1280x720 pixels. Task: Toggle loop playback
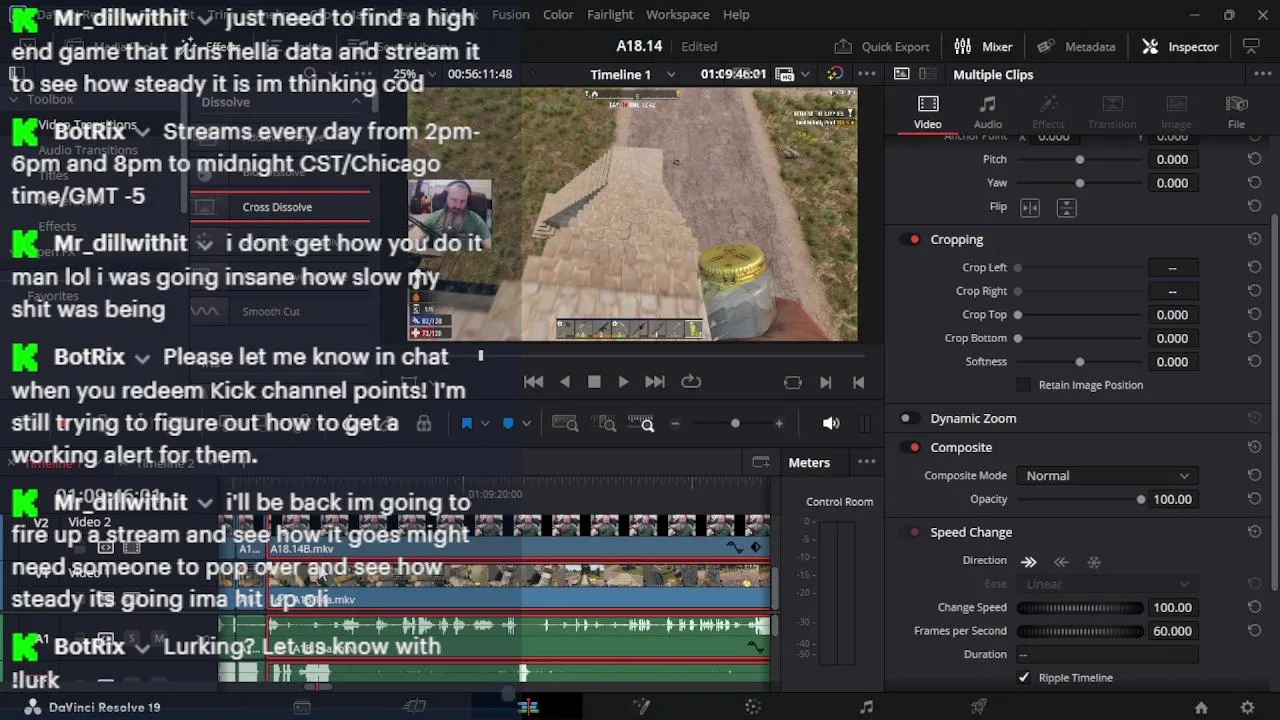point(691,382)
